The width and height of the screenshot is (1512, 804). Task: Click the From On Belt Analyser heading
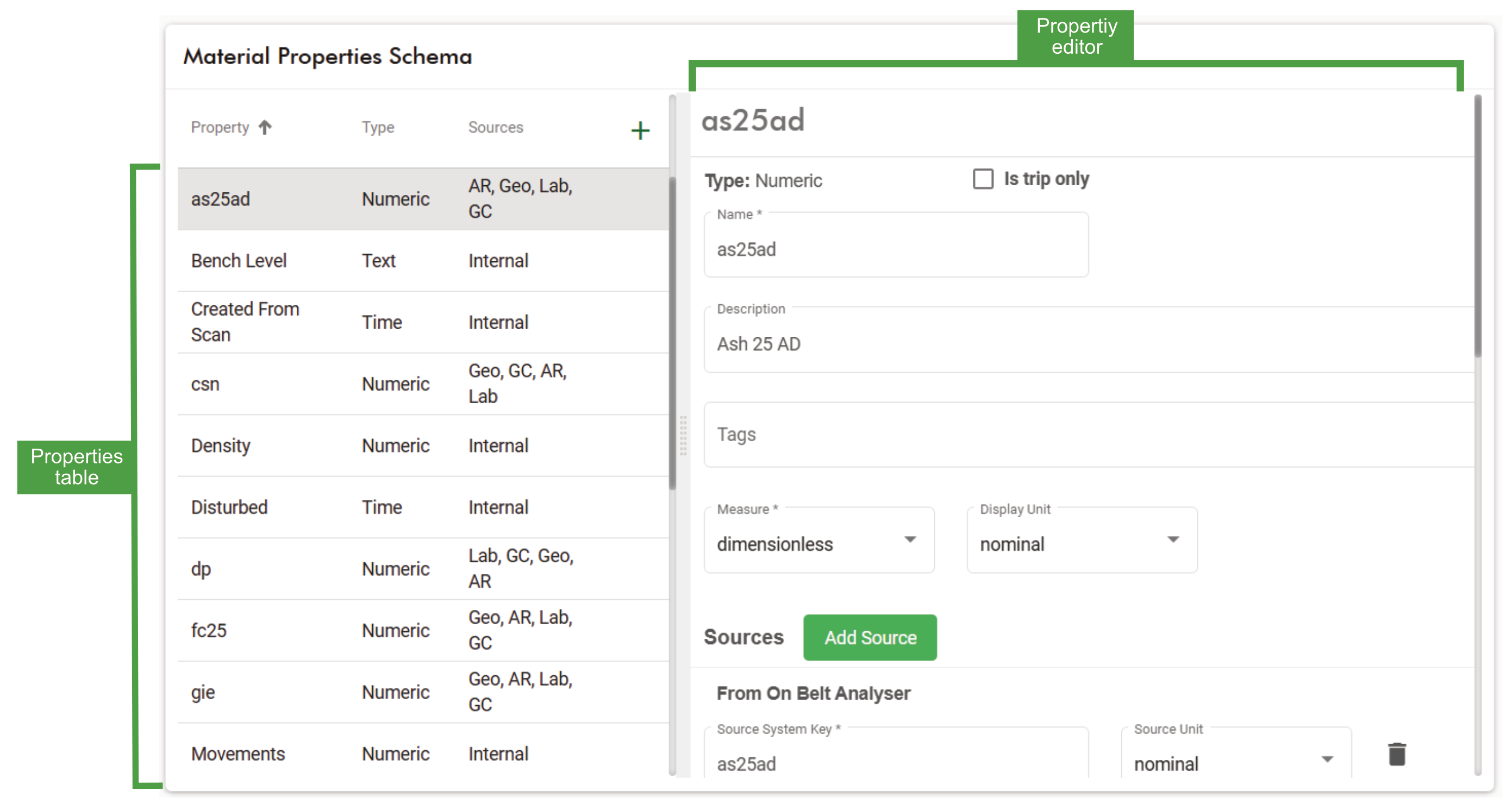tap(813, 693)
